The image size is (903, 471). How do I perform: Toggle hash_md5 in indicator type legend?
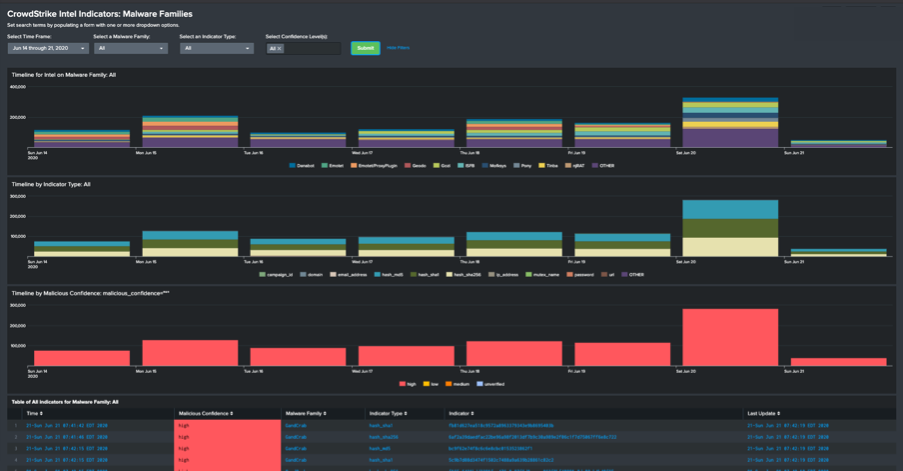389,275
